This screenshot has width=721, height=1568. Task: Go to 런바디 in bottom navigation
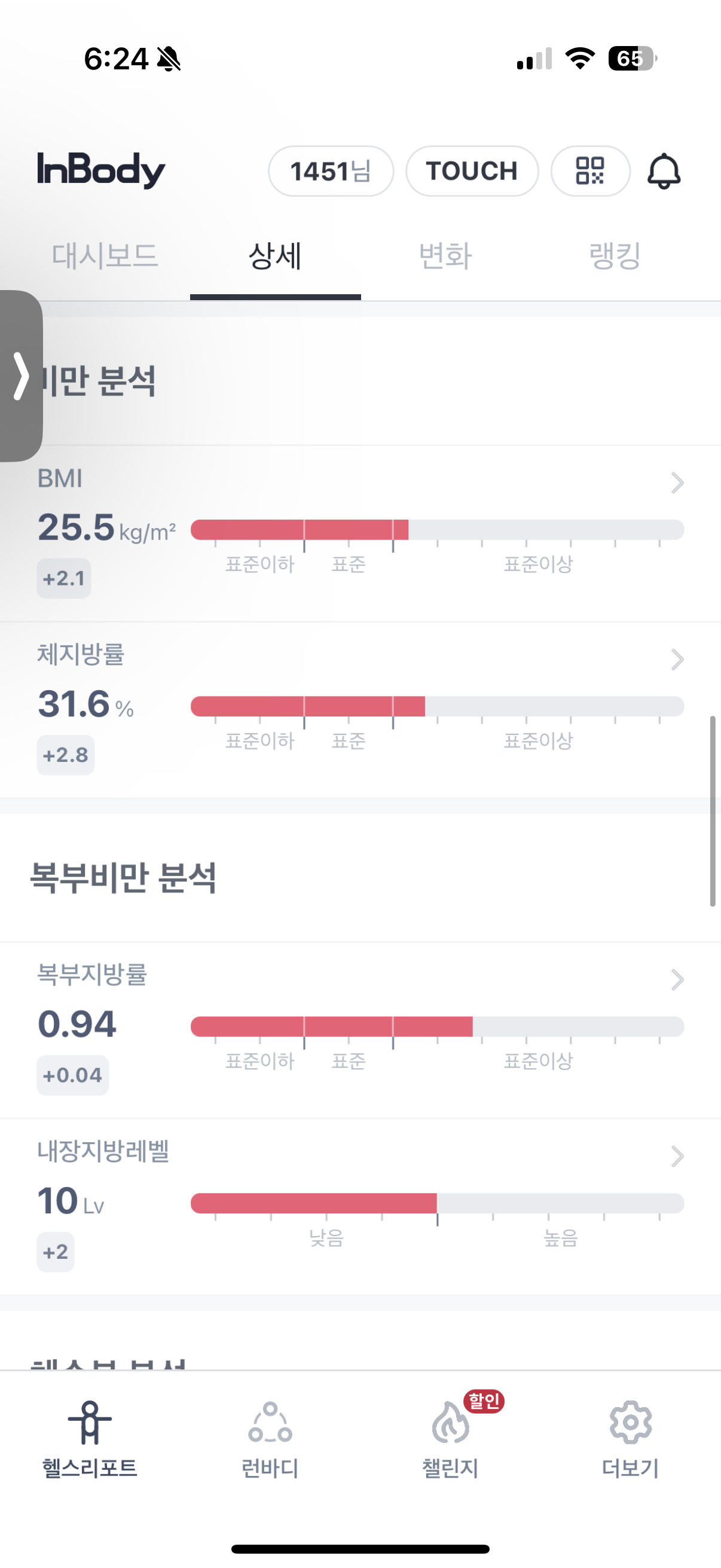pyautogui.click(x=270, y=1422)
